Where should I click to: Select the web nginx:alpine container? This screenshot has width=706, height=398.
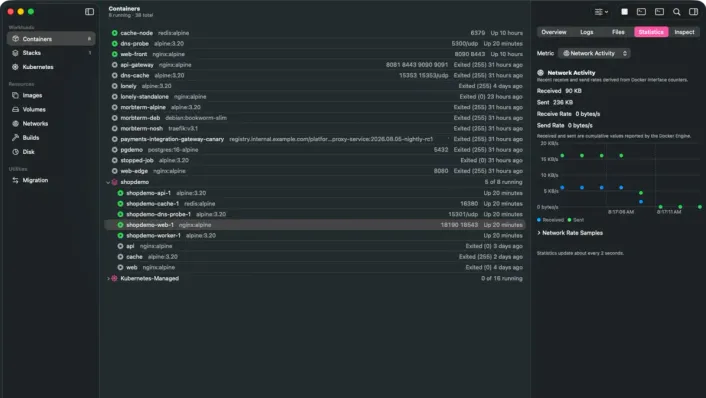point(315,267)
